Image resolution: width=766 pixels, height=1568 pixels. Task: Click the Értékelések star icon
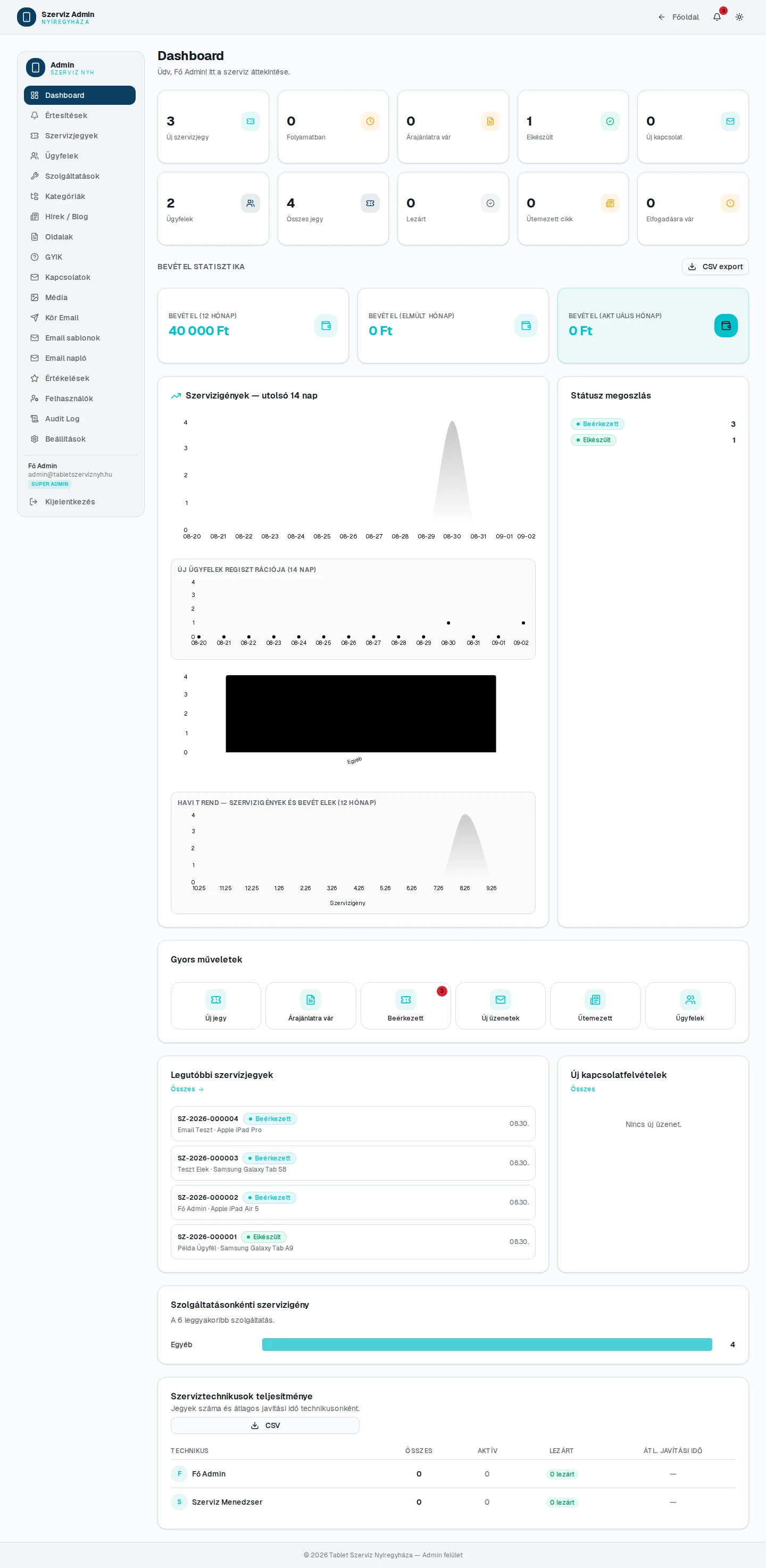(x=35, y=378)
